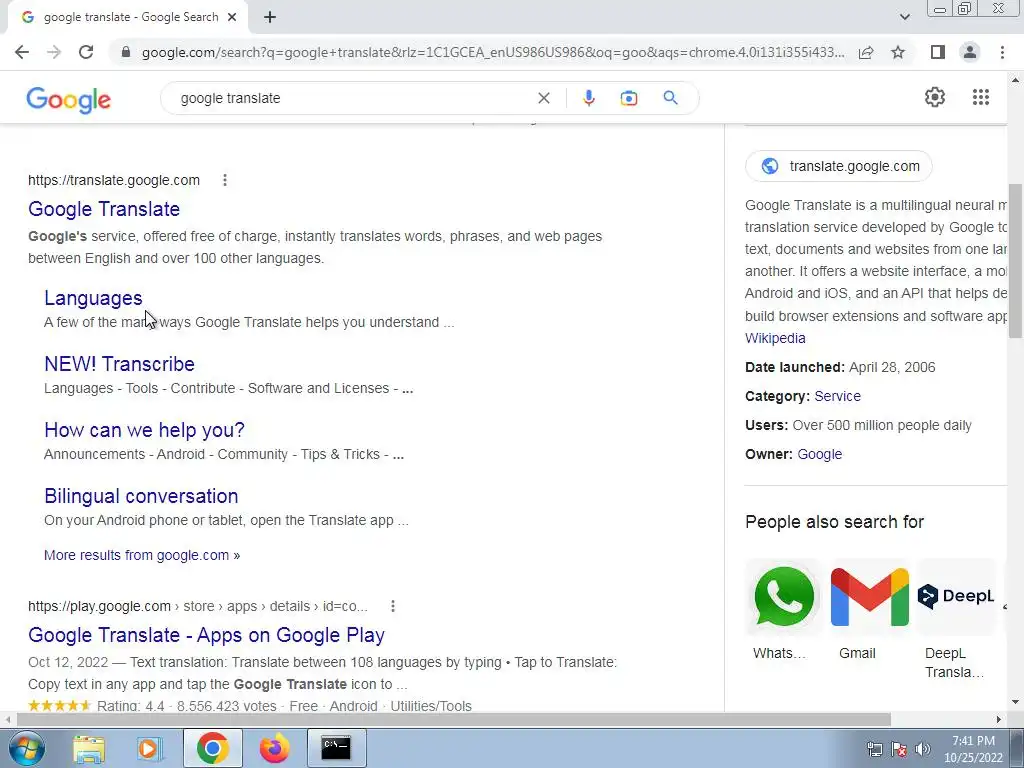The width and height of the screenshot is (1024, 768).
Task: Open the Command Prompt taskbar item
Action: 336,748
